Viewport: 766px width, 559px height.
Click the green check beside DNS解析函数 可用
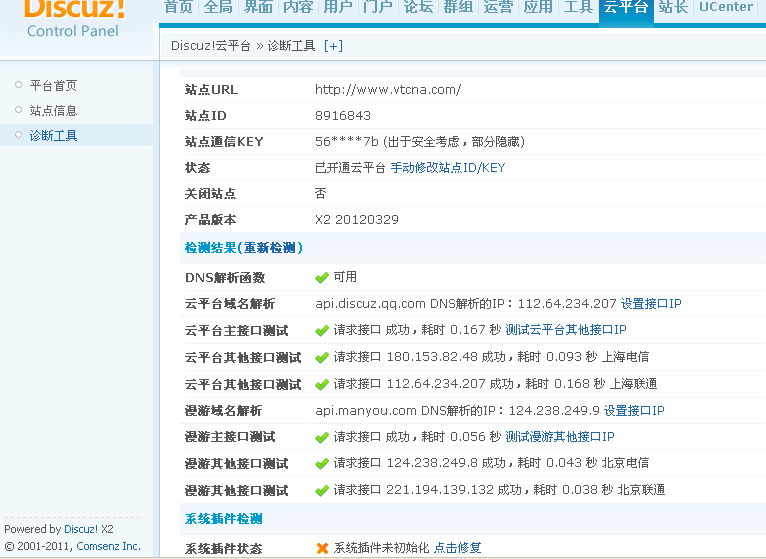pyautogui.click(x=322, y=278)
